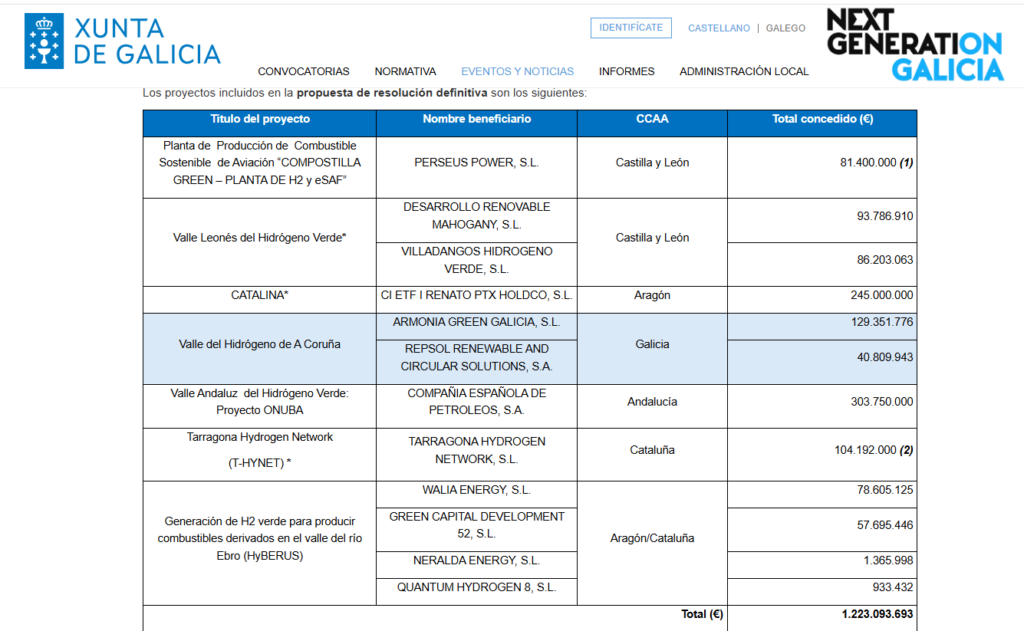Select the 'Nombre beneficiario' column header

[x=477, y=123]
